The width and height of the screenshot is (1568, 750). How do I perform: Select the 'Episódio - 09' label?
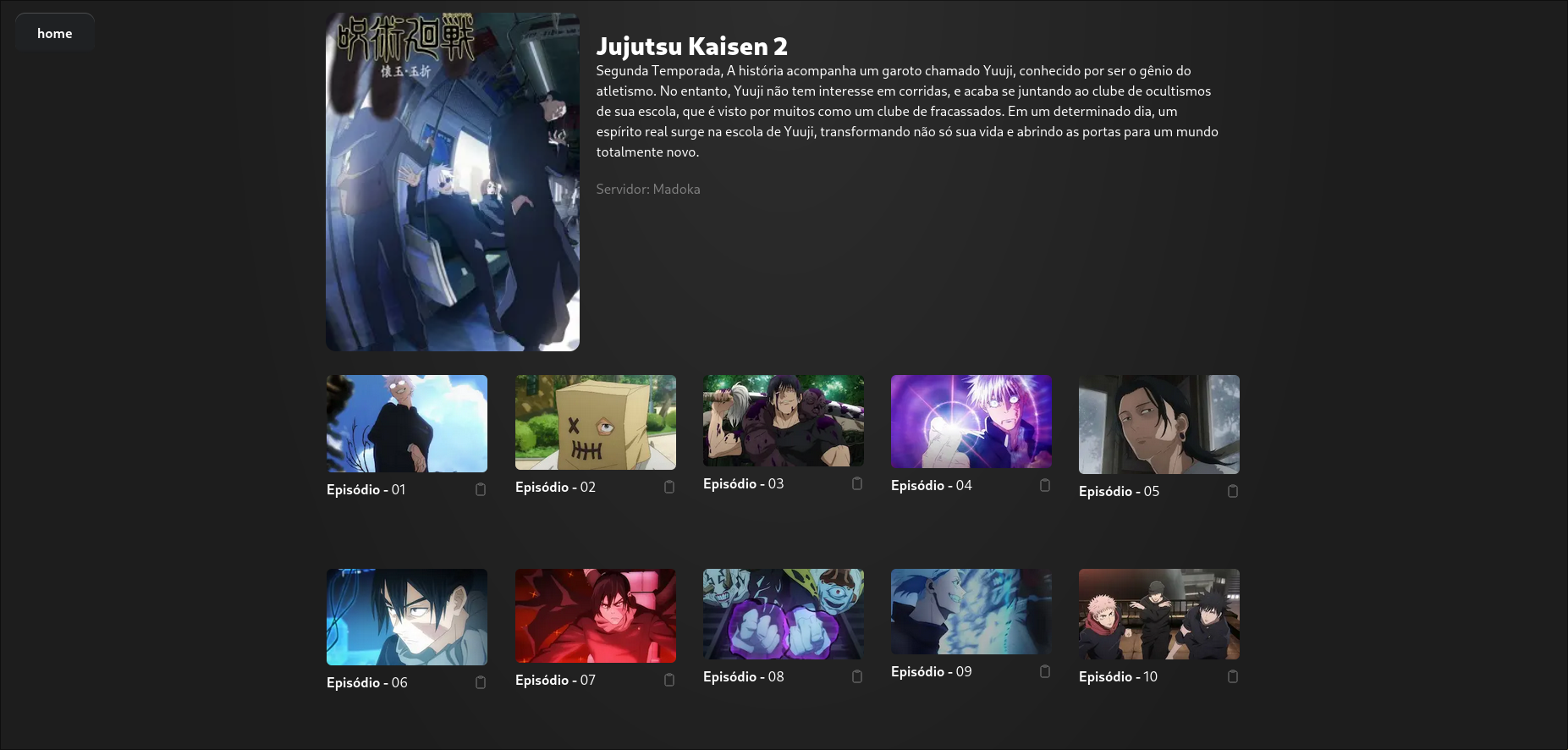tap(931, 671)
